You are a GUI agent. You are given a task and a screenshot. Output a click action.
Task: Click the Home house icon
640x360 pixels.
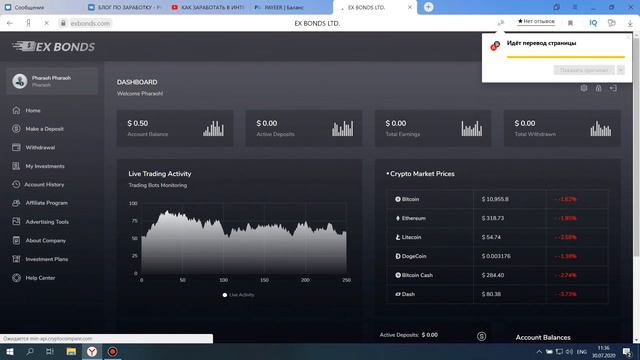(x=16, y=110)
